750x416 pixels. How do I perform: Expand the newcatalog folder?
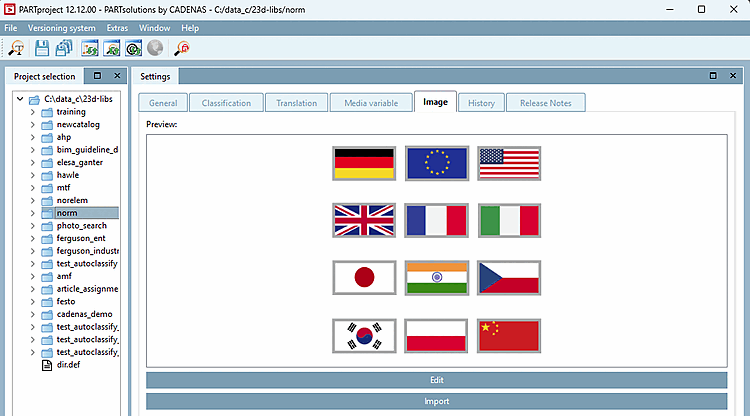tap(33, 124)
